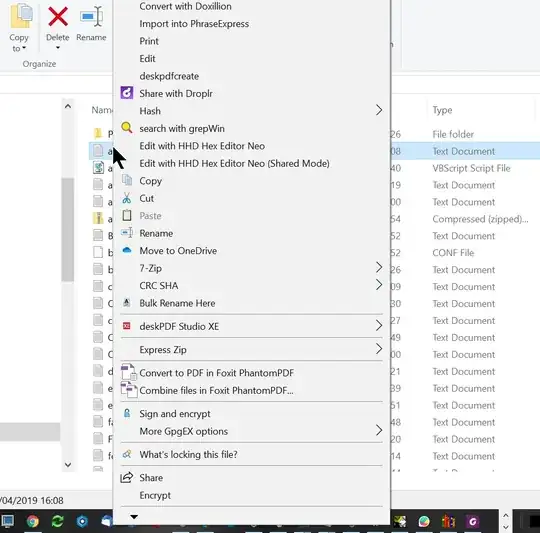Click the Rename ribbon icon
This screenshot has height=533, width=540.
91,16
